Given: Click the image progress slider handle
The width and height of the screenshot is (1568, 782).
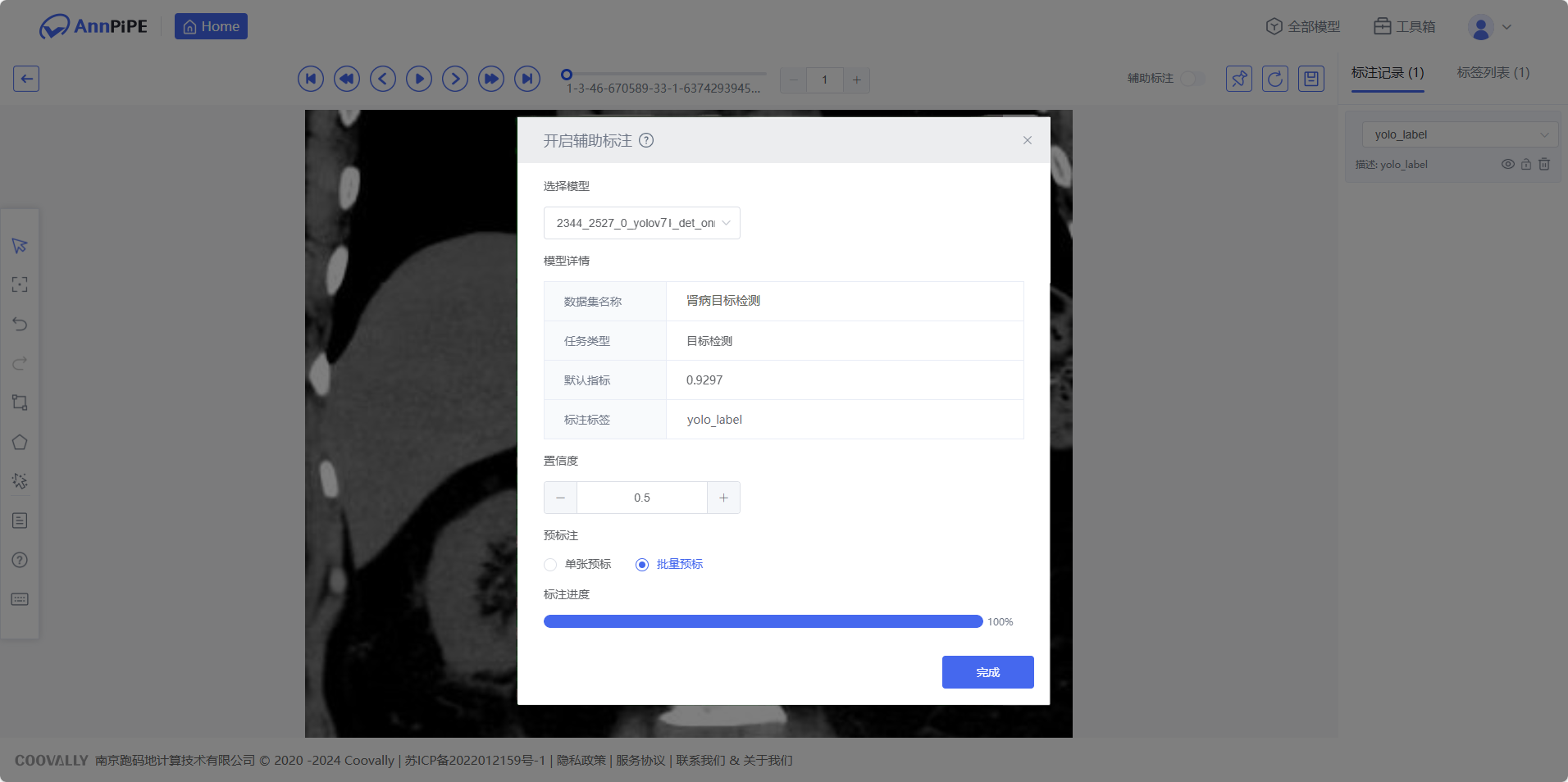Looking at the screenshot, I should click(x=567, y=75).
